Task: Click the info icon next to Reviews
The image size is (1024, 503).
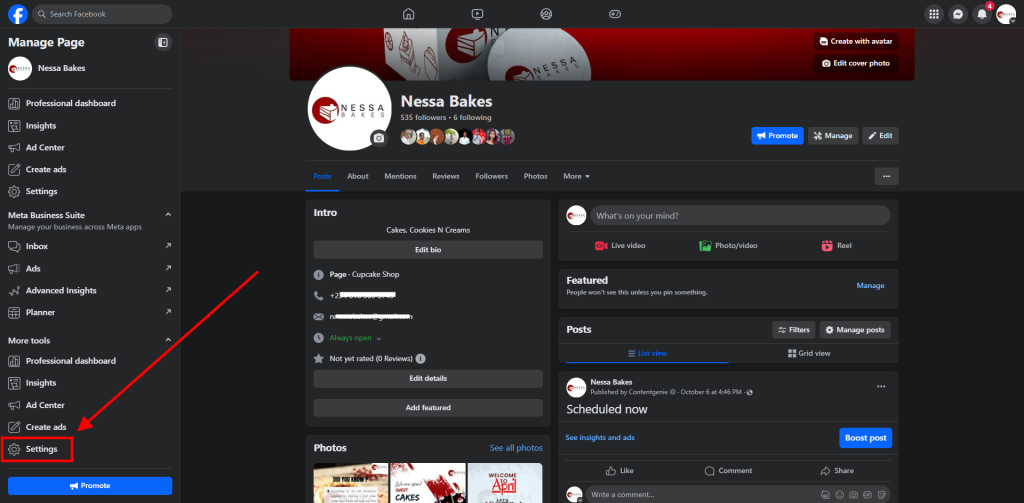Action: (421, 359)
